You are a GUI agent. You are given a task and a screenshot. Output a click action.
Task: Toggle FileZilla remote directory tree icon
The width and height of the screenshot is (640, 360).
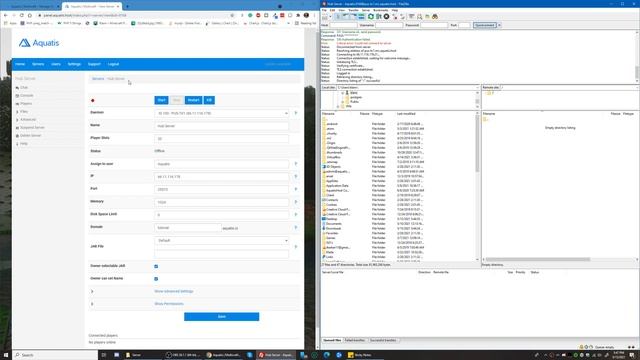coord(353,17)
